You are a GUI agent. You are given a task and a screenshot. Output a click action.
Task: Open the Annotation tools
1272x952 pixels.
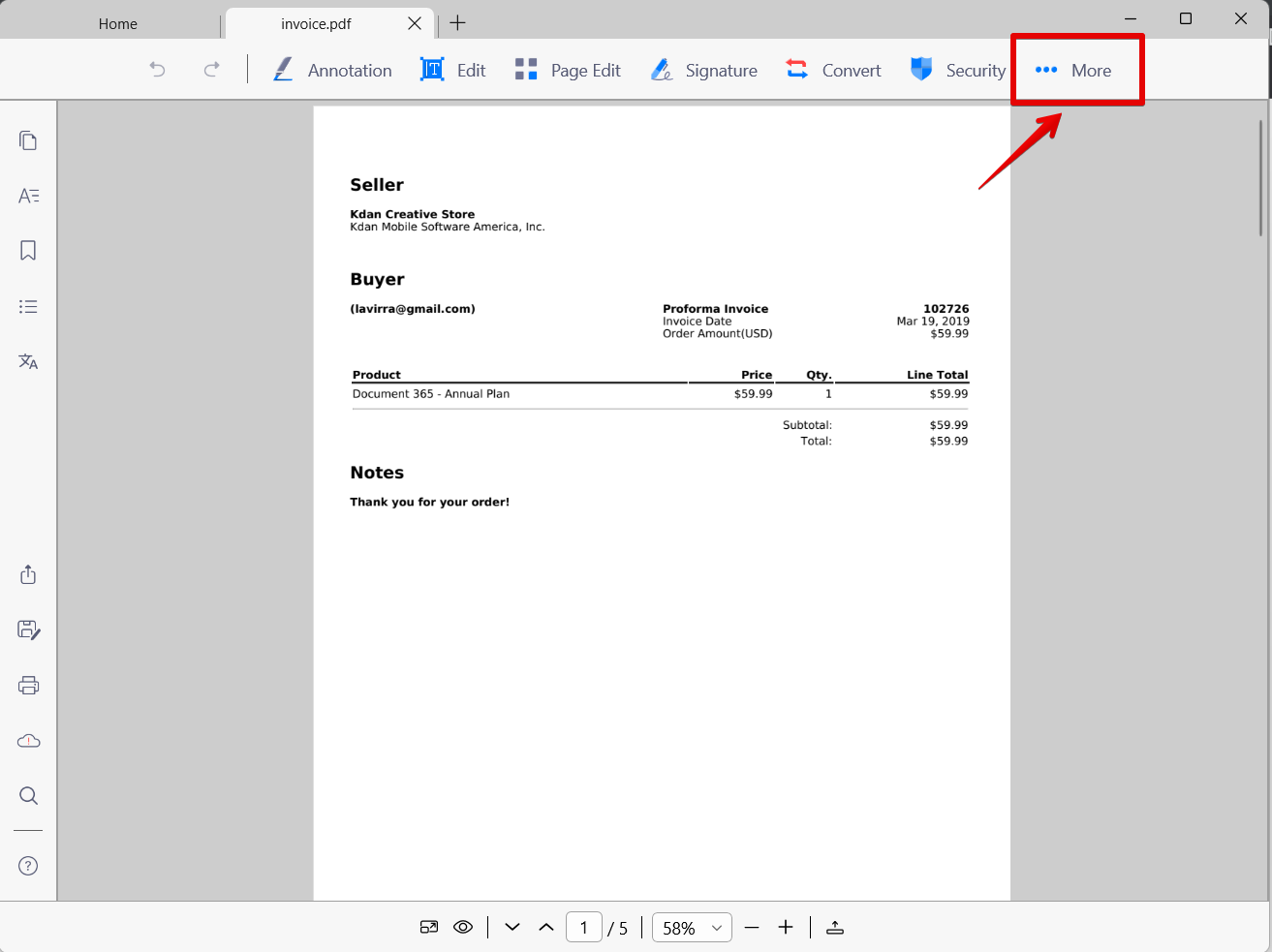[x=332, y=70]
